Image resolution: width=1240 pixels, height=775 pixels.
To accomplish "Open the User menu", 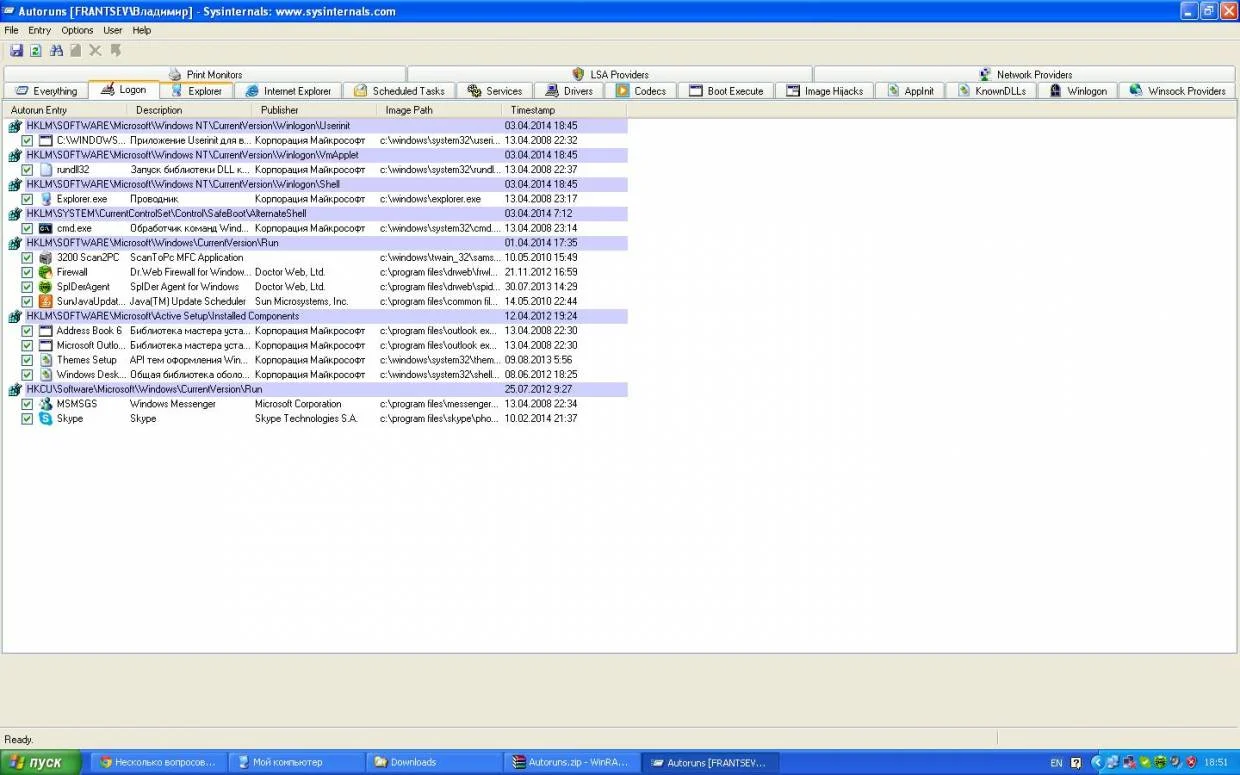I will 113,30.
